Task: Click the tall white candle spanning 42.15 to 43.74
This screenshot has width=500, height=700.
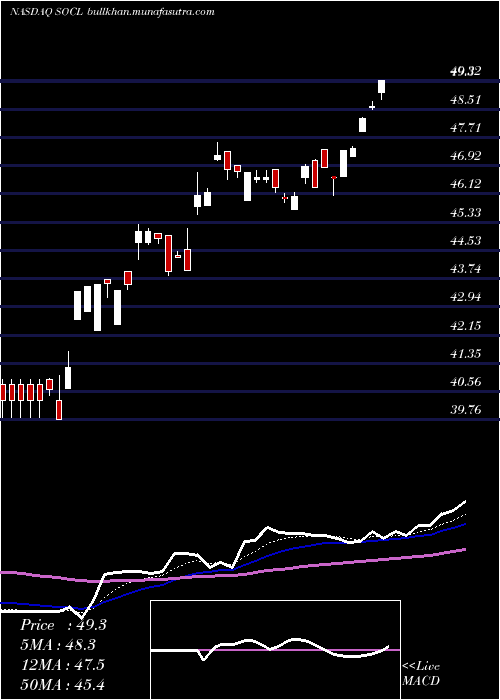Action: tap(97, 307)
